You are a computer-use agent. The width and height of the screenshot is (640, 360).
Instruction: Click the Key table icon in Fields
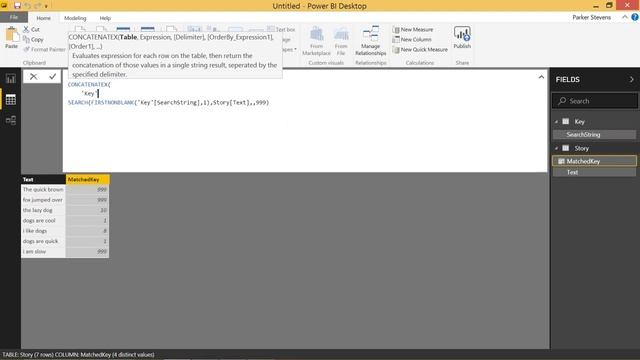(x=566, y=121)
